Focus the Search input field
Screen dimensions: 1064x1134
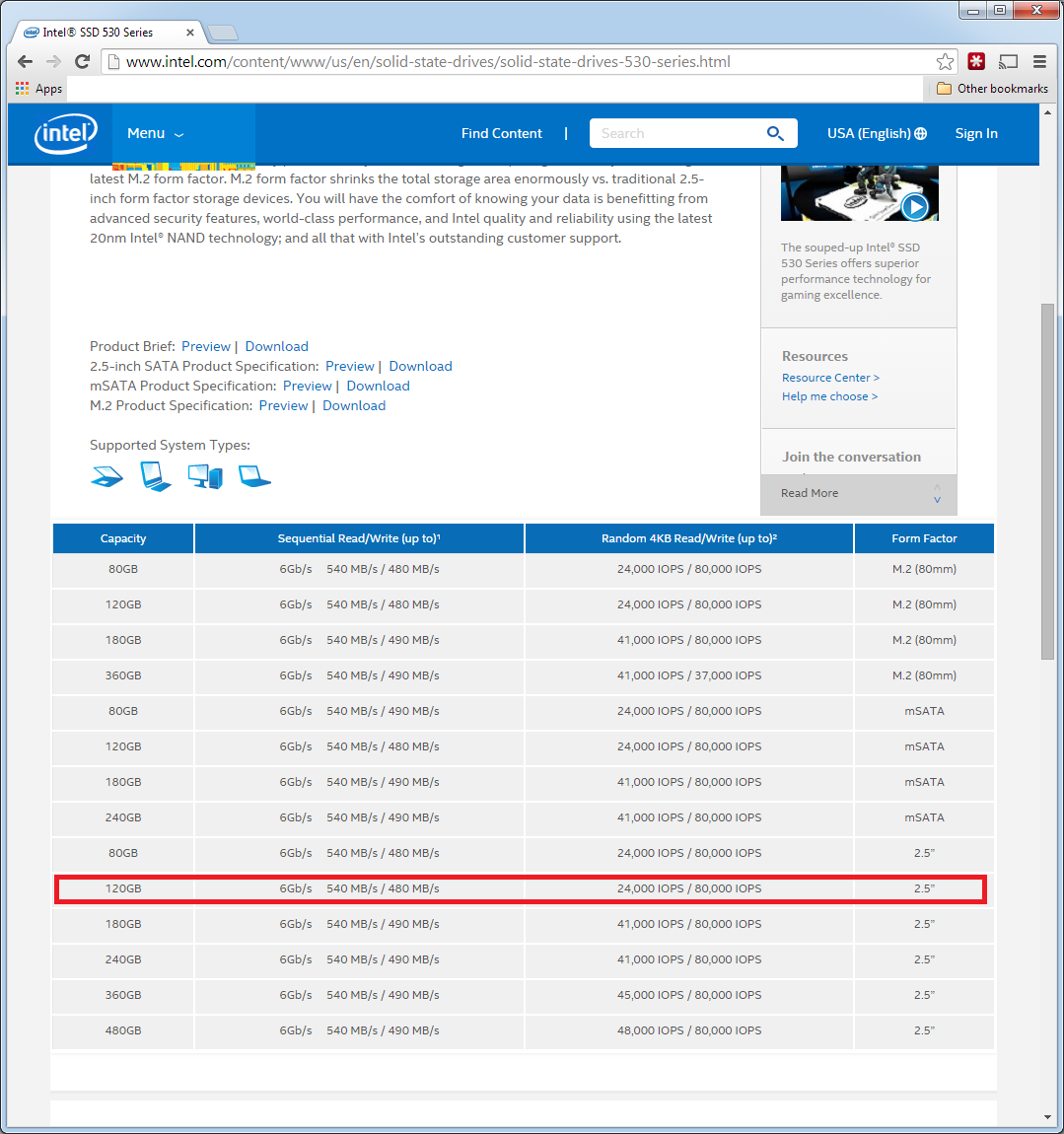[680, 134]
